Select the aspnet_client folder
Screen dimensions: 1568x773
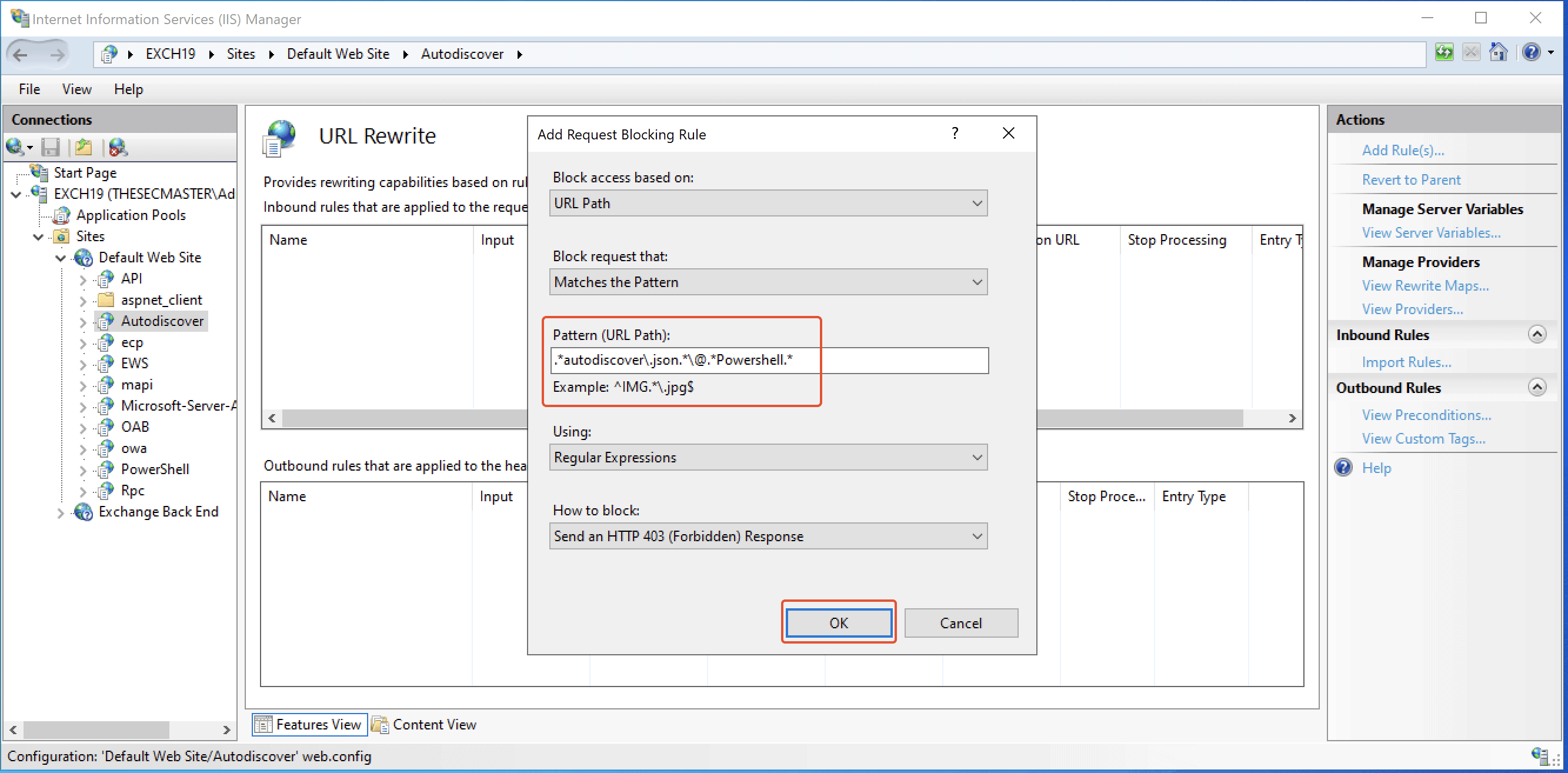point(161,299)
